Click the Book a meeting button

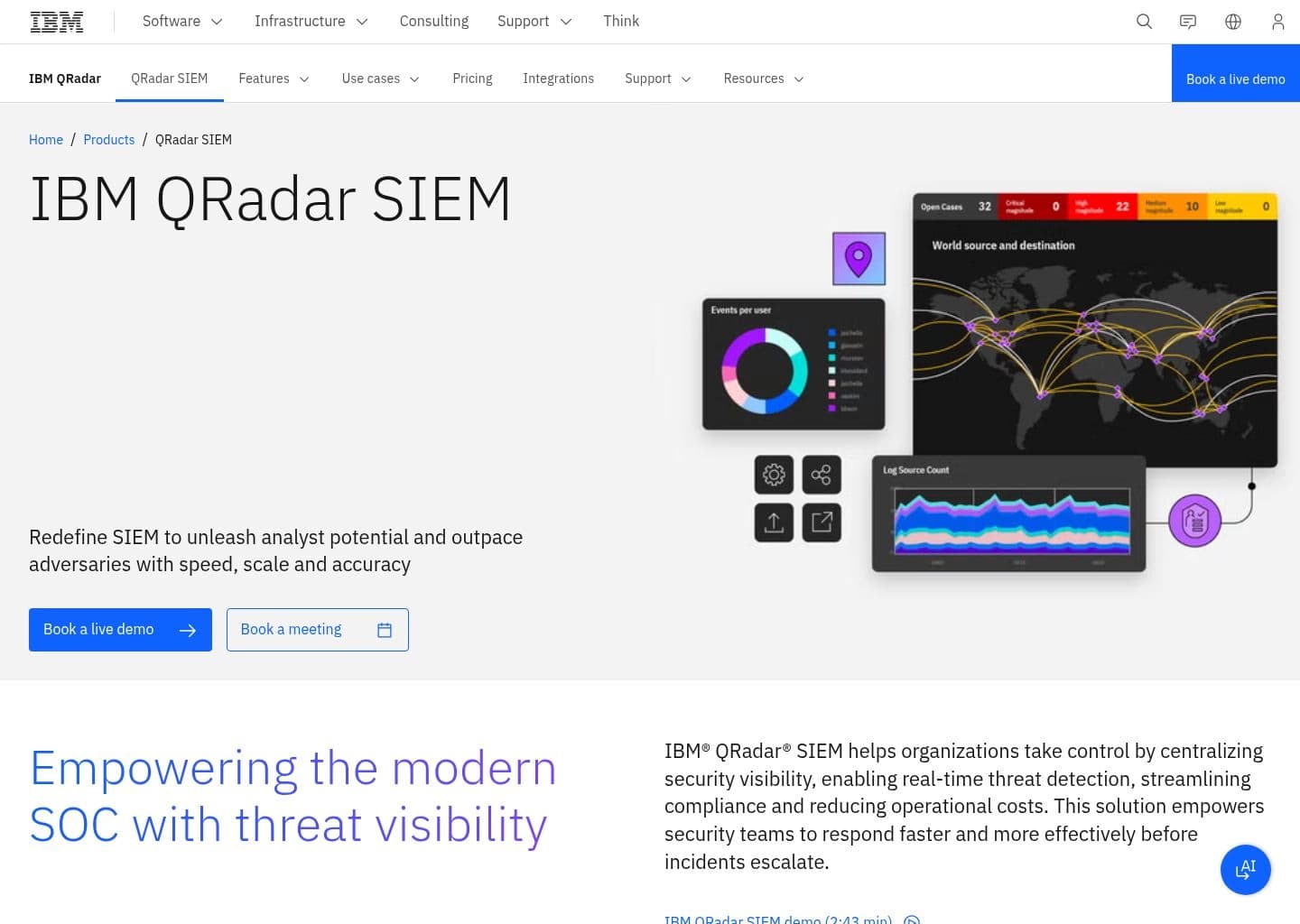click(318, 630)
